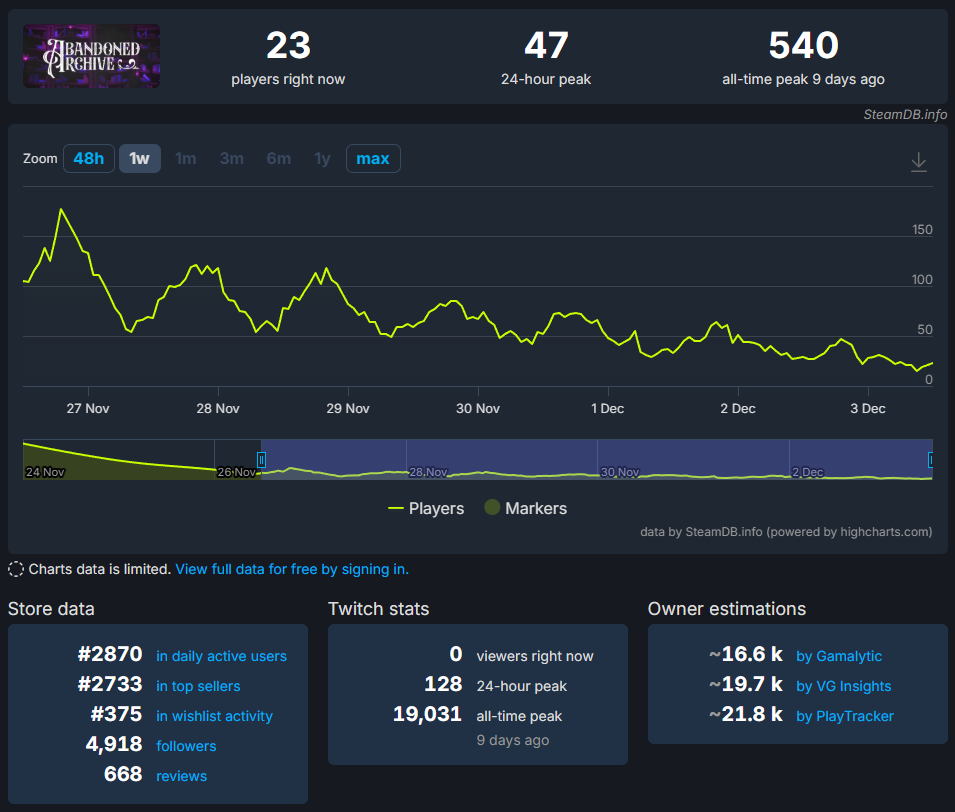The height and width of the screenshot is (812, 955).
Task: Open the 'by Gamalytic' estimation link
Action: coord(839,656)
